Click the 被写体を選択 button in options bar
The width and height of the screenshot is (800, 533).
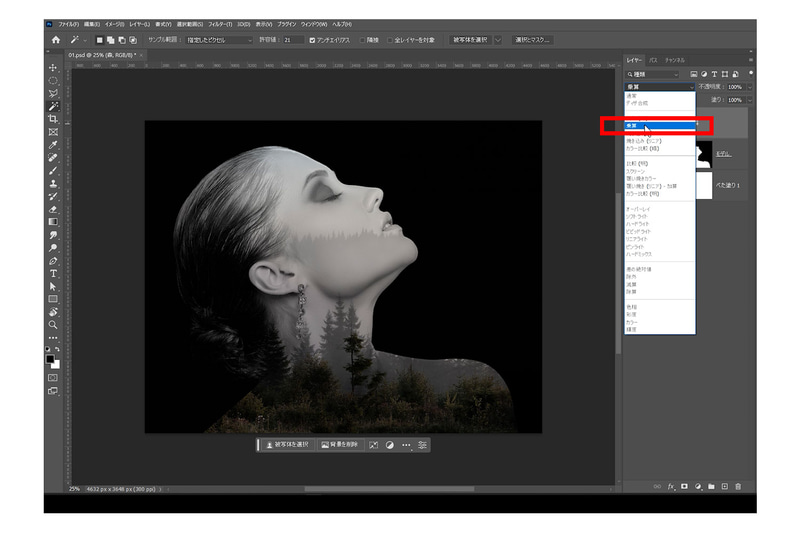pyautogui.click(x=470, y=40)
